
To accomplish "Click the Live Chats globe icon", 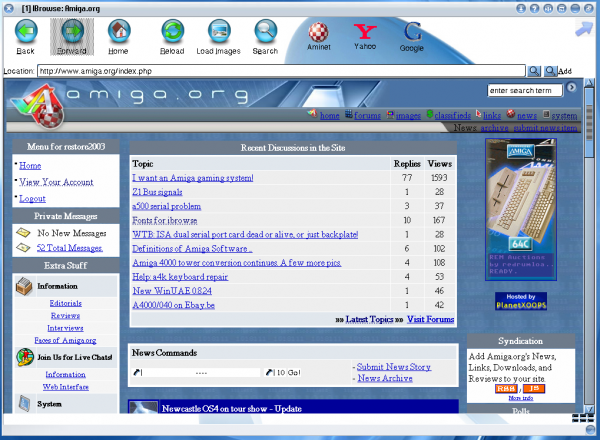I will [x=25, y=357].
